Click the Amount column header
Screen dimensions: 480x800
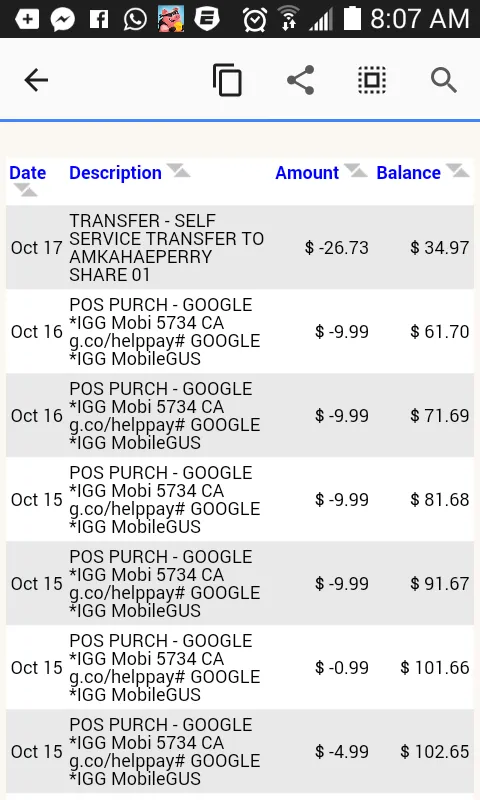pyautogui.click(x=307, y=173)
